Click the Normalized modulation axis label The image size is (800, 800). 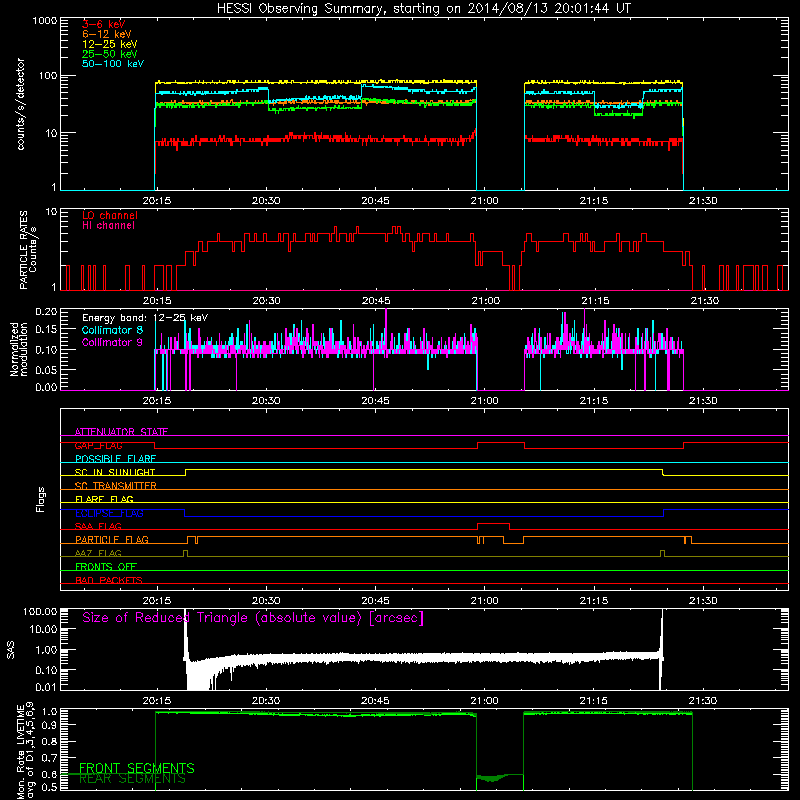tap(19, 349)
